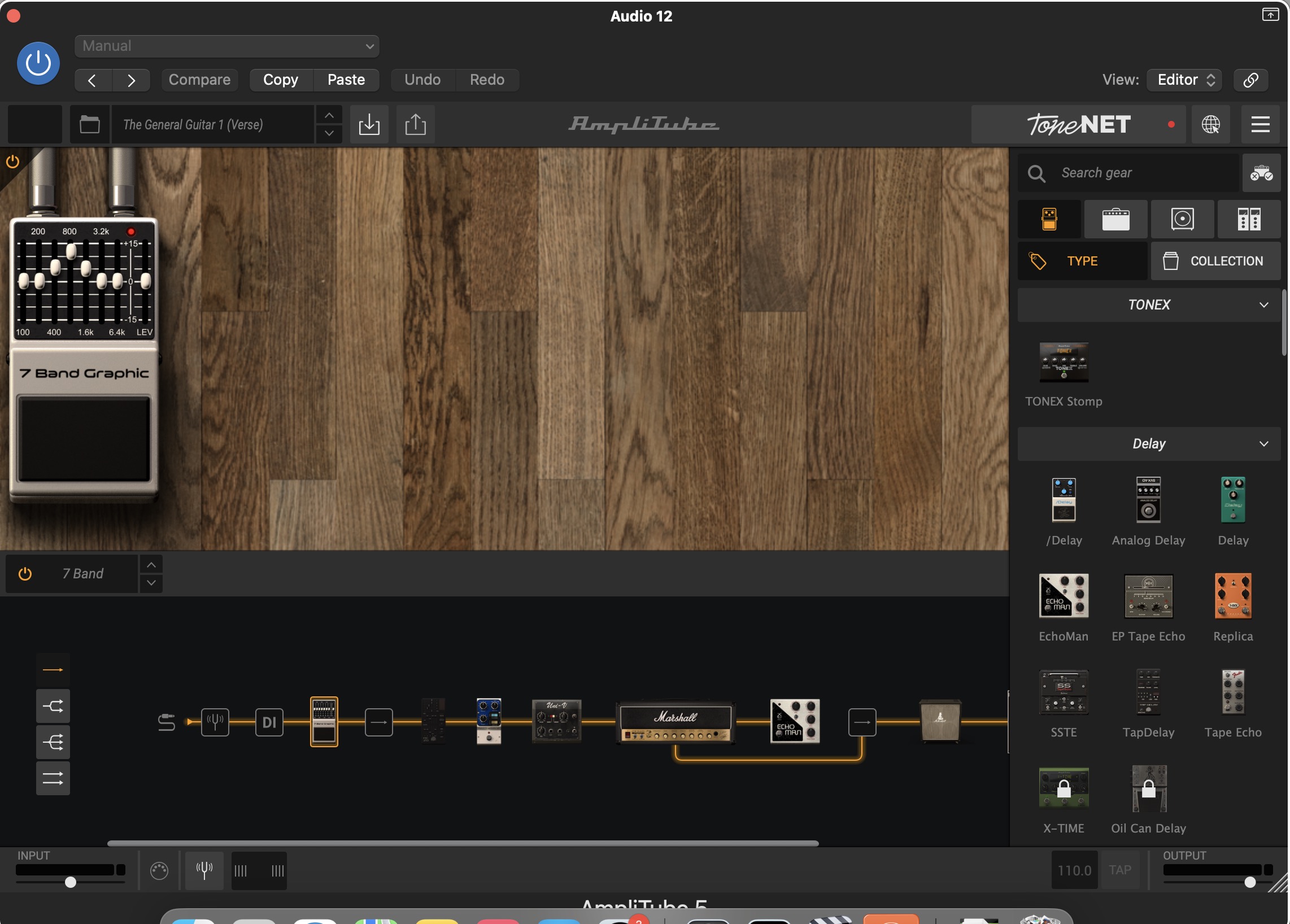Adjust the 800 Hz EQ band slider
Viewport: 1290px width, 924px height.
tap(71, 251)
